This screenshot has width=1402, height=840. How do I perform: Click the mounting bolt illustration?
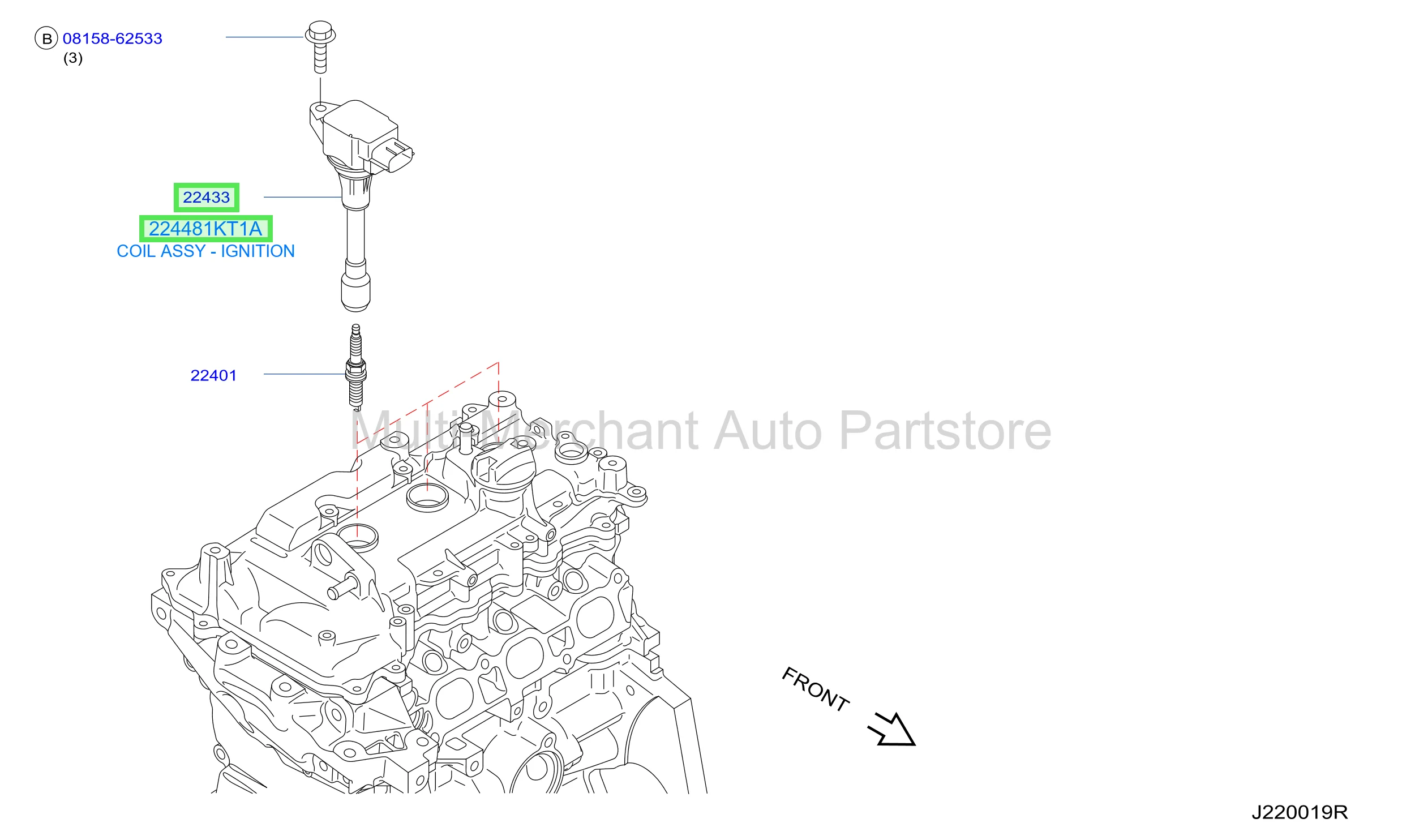320,48
